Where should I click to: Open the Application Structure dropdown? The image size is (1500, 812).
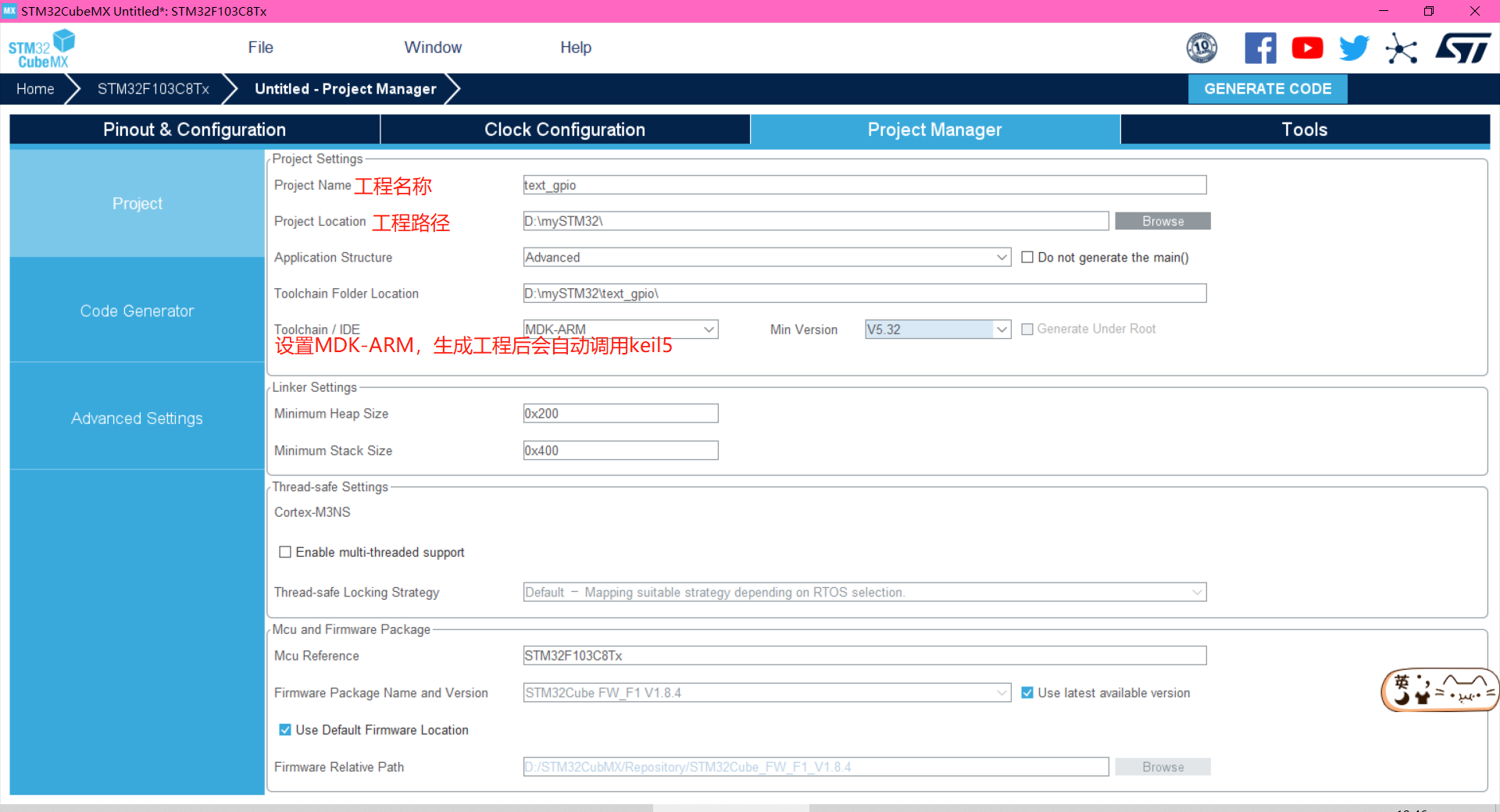tap(767, 257)
